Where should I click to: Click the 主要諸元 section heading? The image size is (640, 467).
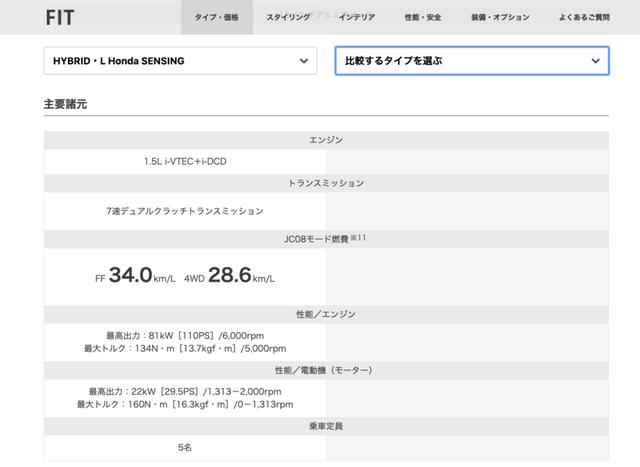click(65, 104)
